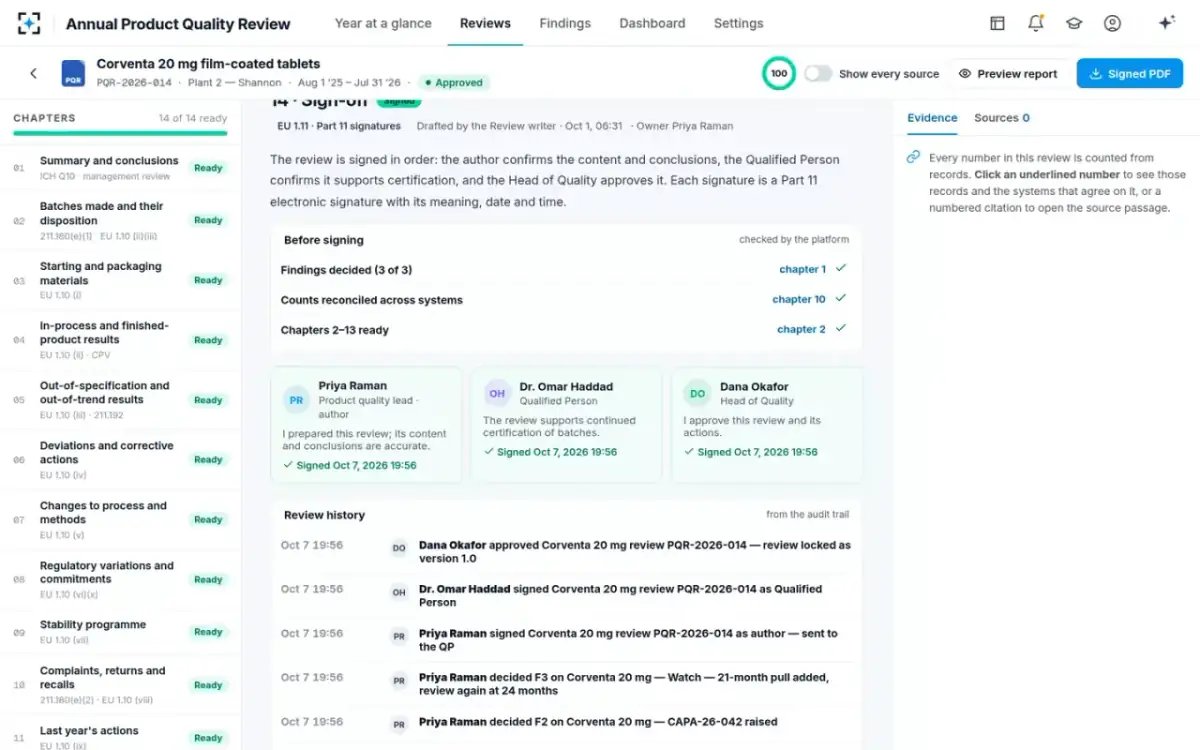Click the 100 readiness score ring
1200x750 pixels.
pyautogui.click(x=779, y=73)
